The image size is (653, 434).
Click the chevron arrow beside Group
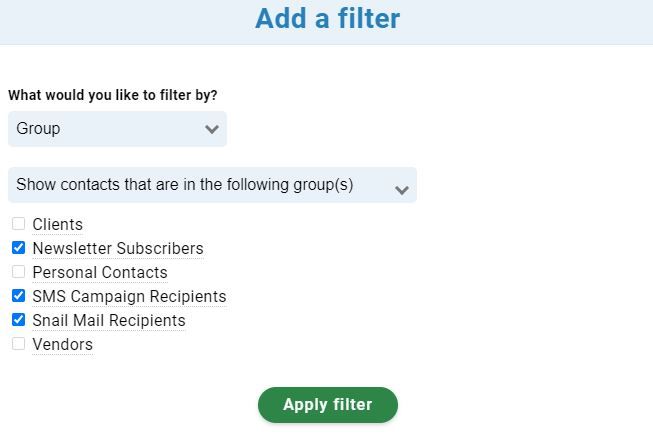point(212,130)
